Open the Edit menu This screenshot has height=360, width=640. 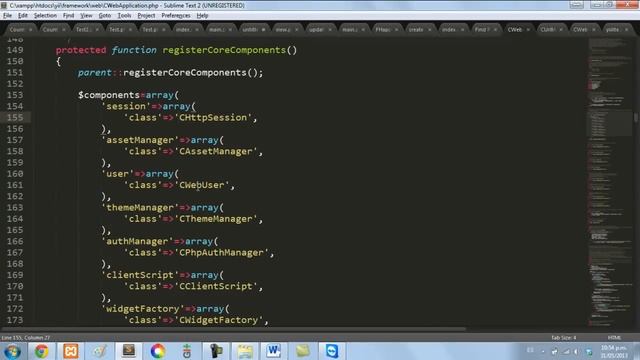coord(23,16)
